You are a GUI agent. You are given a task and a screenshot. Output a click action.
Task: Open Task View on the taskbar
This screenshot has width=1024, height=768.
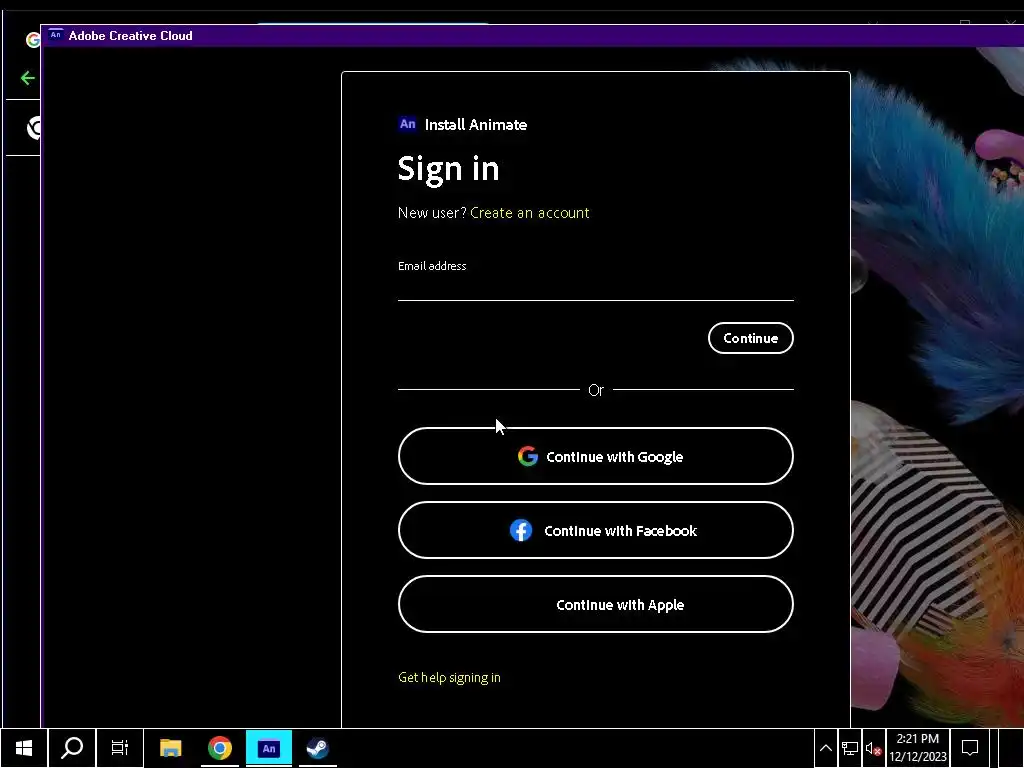tap(120, 748)
